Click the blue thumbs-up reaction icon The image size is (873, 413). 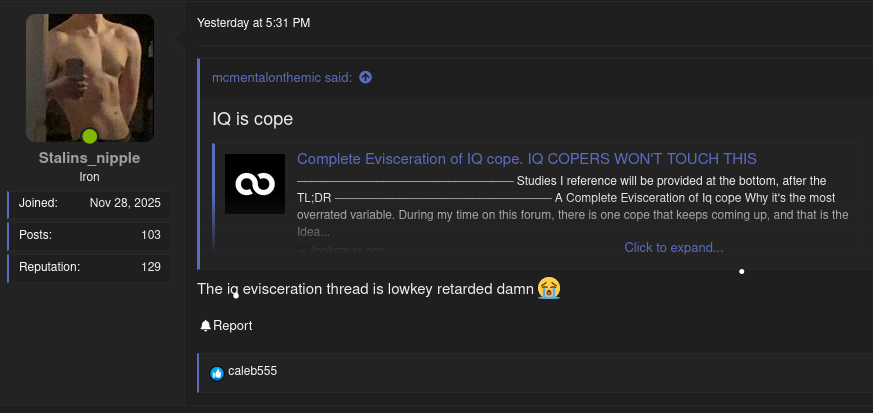217,373
